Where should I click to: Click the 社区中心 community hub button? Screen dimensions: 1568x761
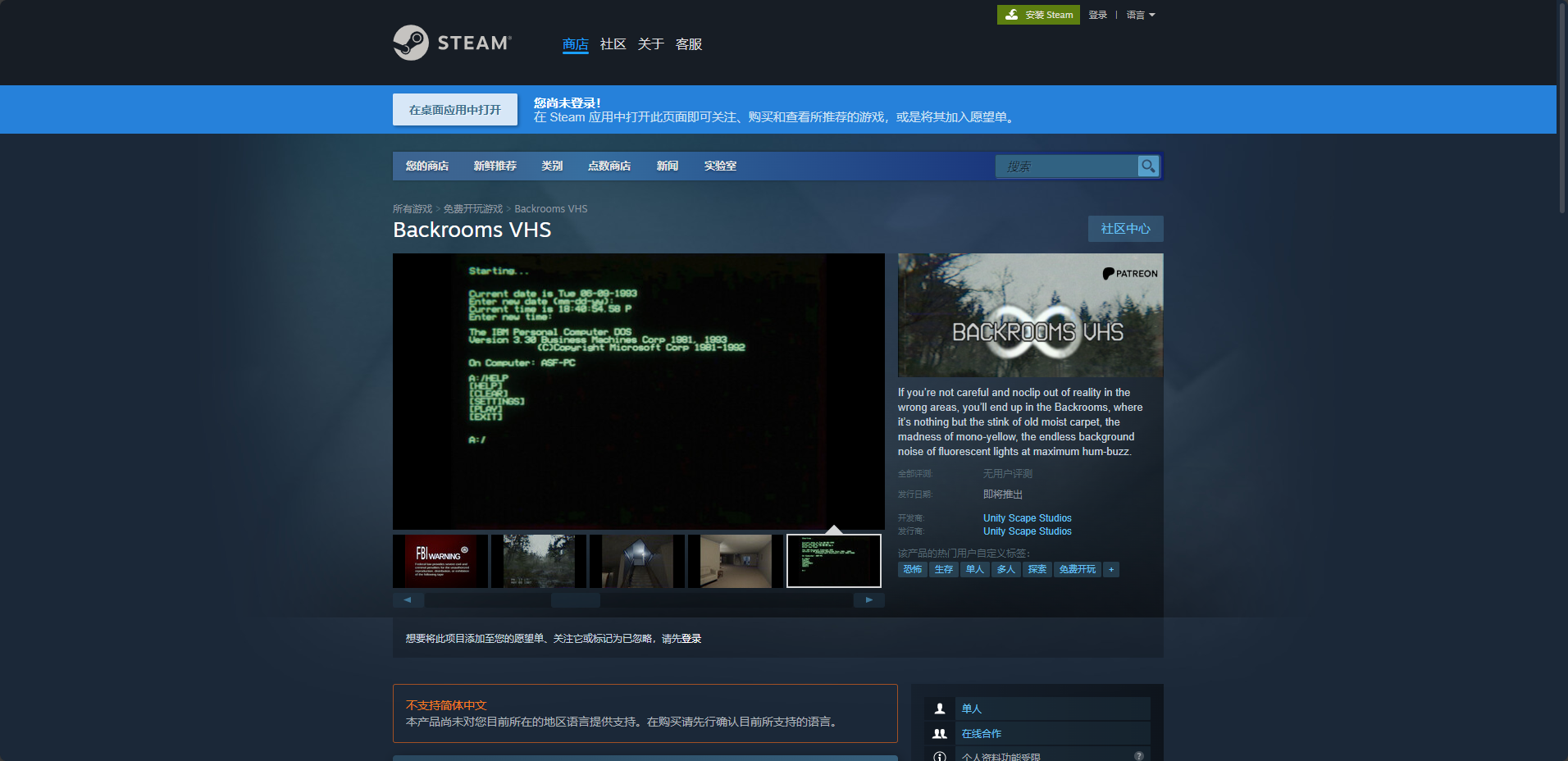[x=1126, y=229]
